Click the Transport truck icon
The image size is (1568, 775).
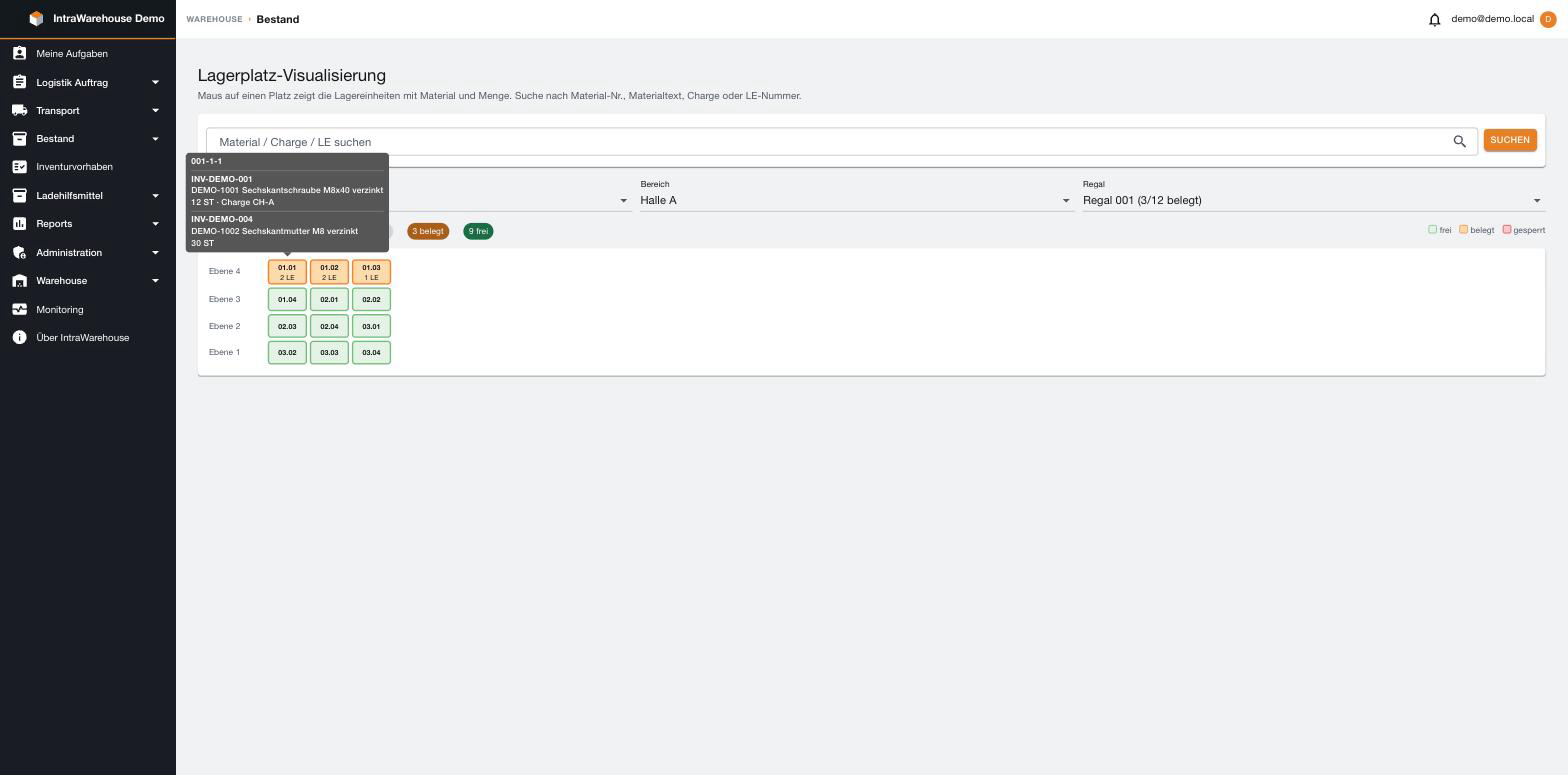[19, 110]
